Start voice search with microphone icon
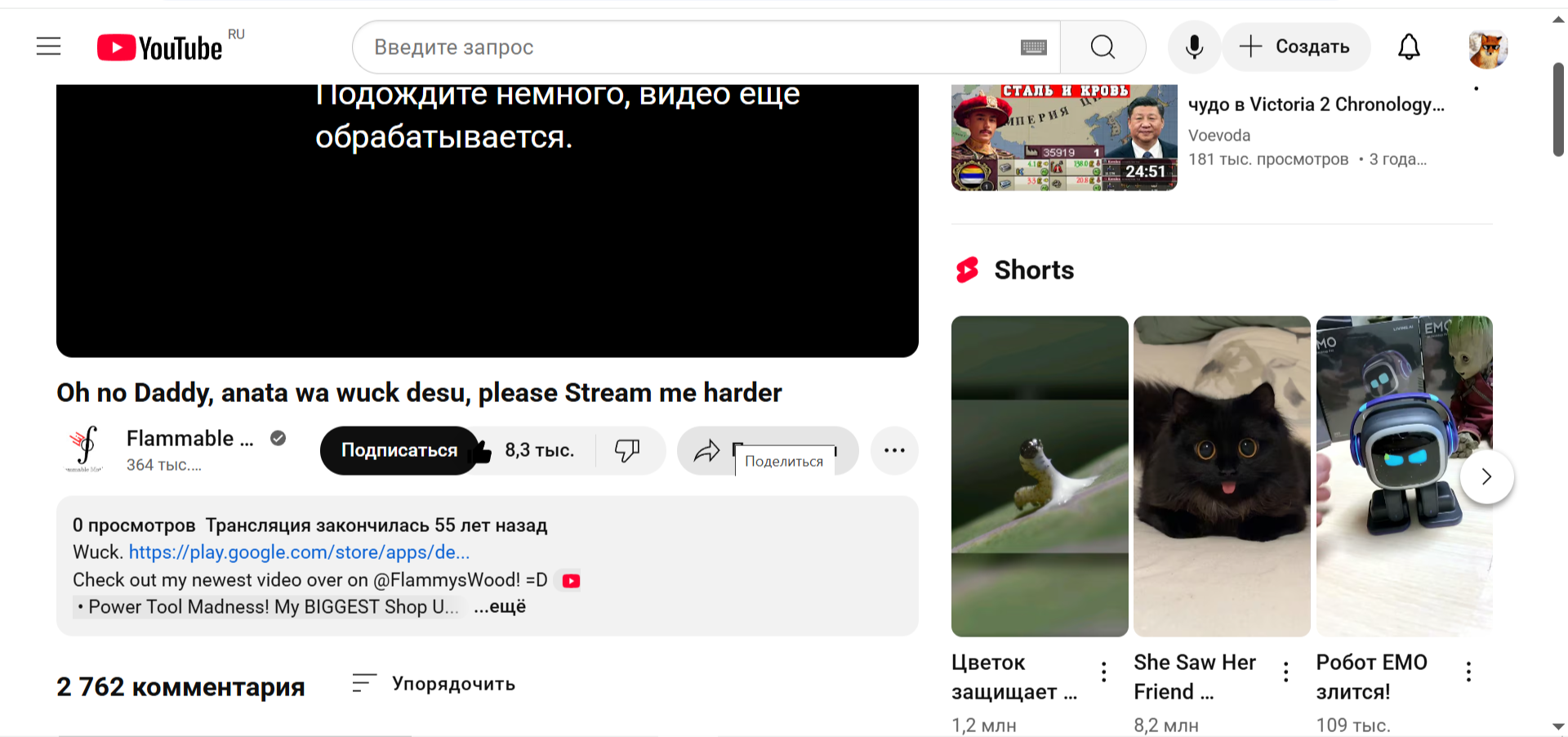Image resolution: width=1568 pixels, height=737 pixels. click(x=1194, y=47)
